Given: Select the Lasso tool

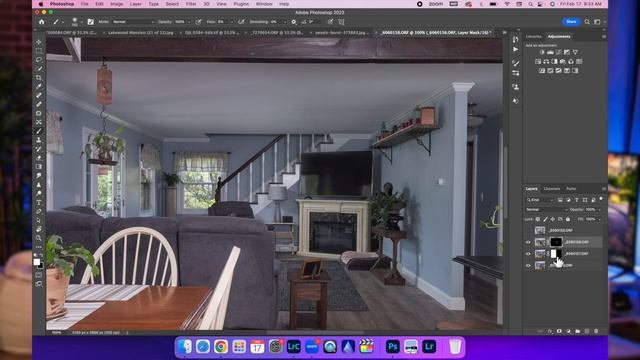Looking at the screenshot, I should [x=39, y=60].
